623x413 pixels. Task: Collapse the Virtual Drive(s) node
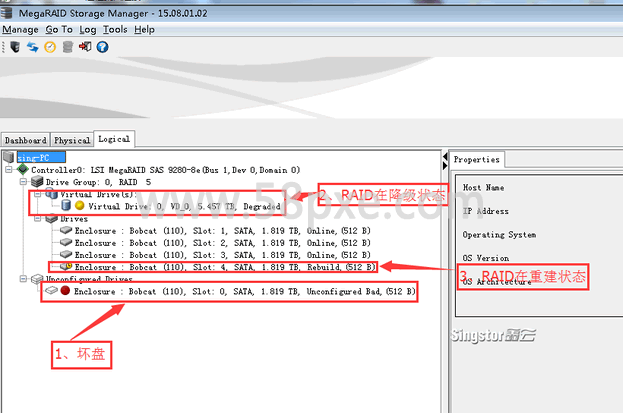(38, 194)
